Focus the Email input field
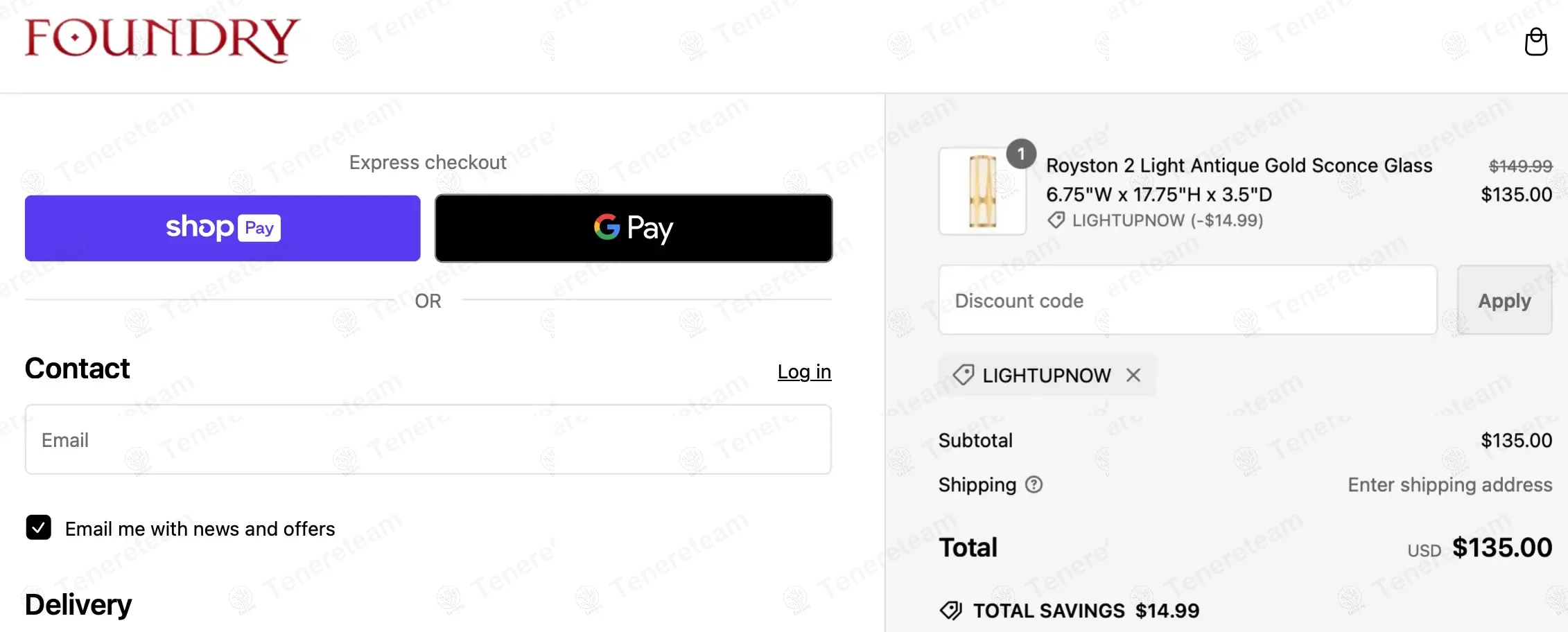1568x632 pixels. coord(428,440)
